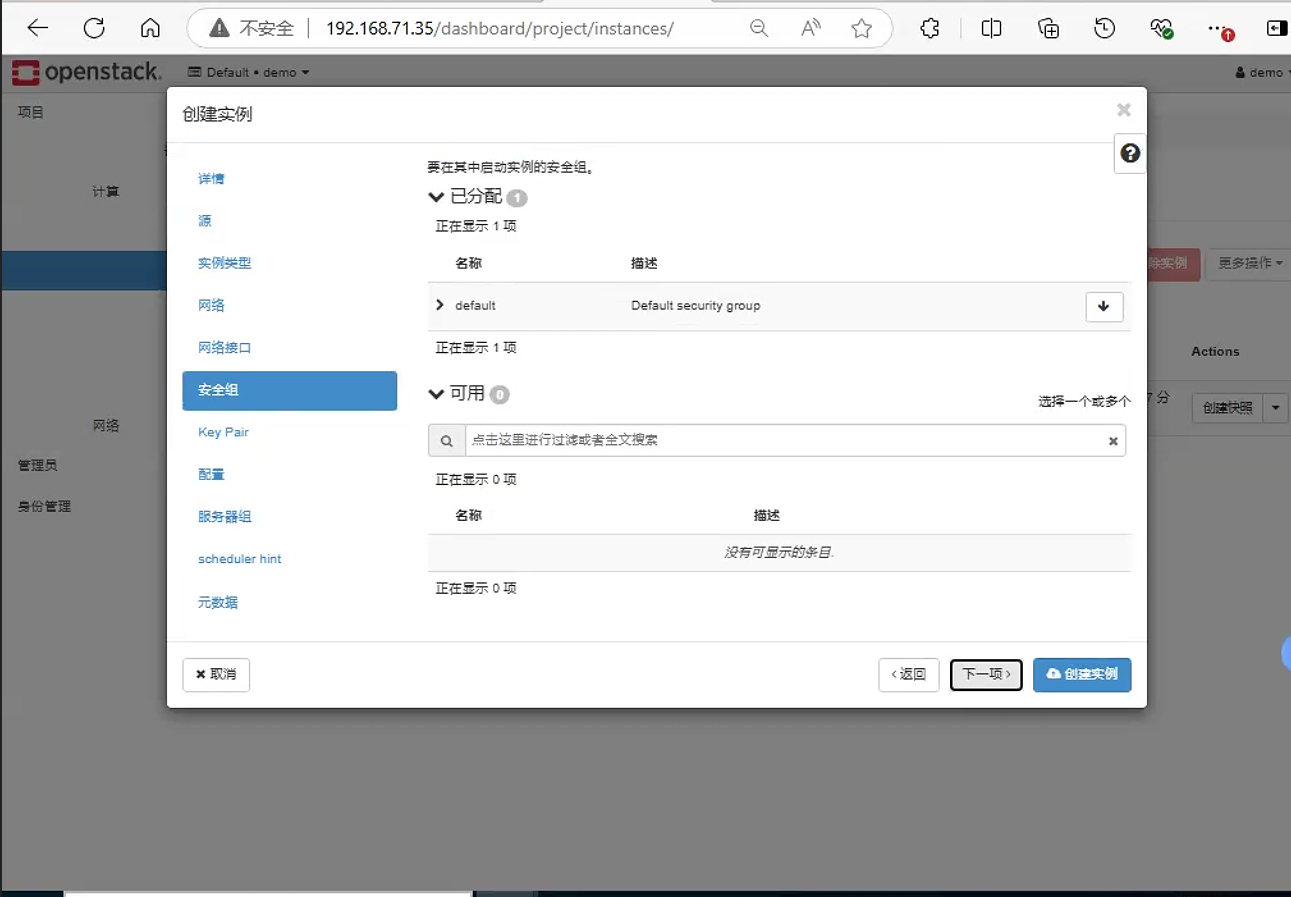Click the 创建实例 launch instance button
This screenshot has width=1291, height=897.
click(1082, 675)
